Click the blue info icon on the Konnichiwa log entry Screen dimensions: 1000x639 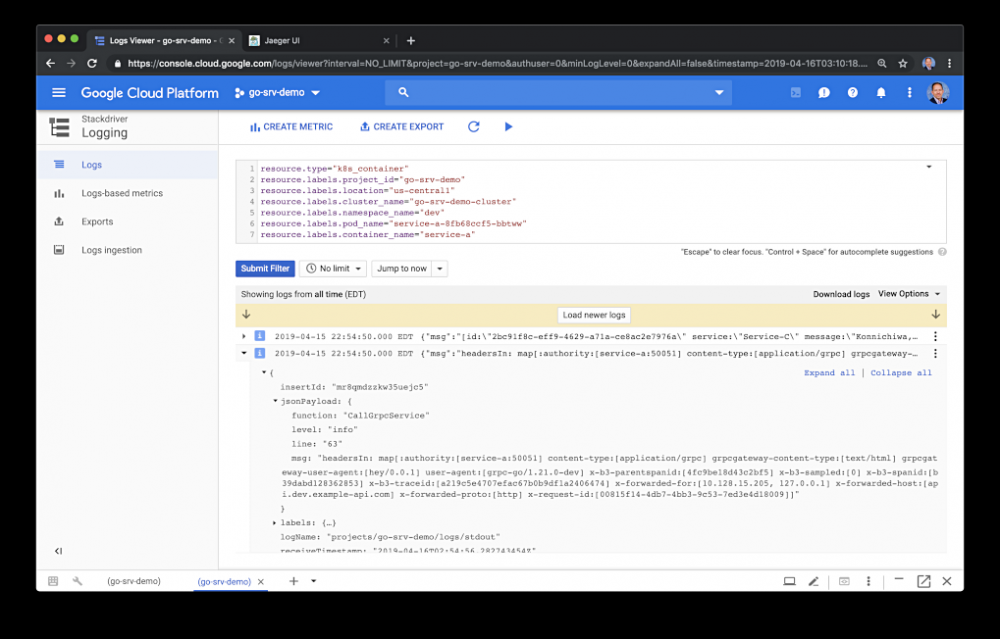tap(258, 334)
